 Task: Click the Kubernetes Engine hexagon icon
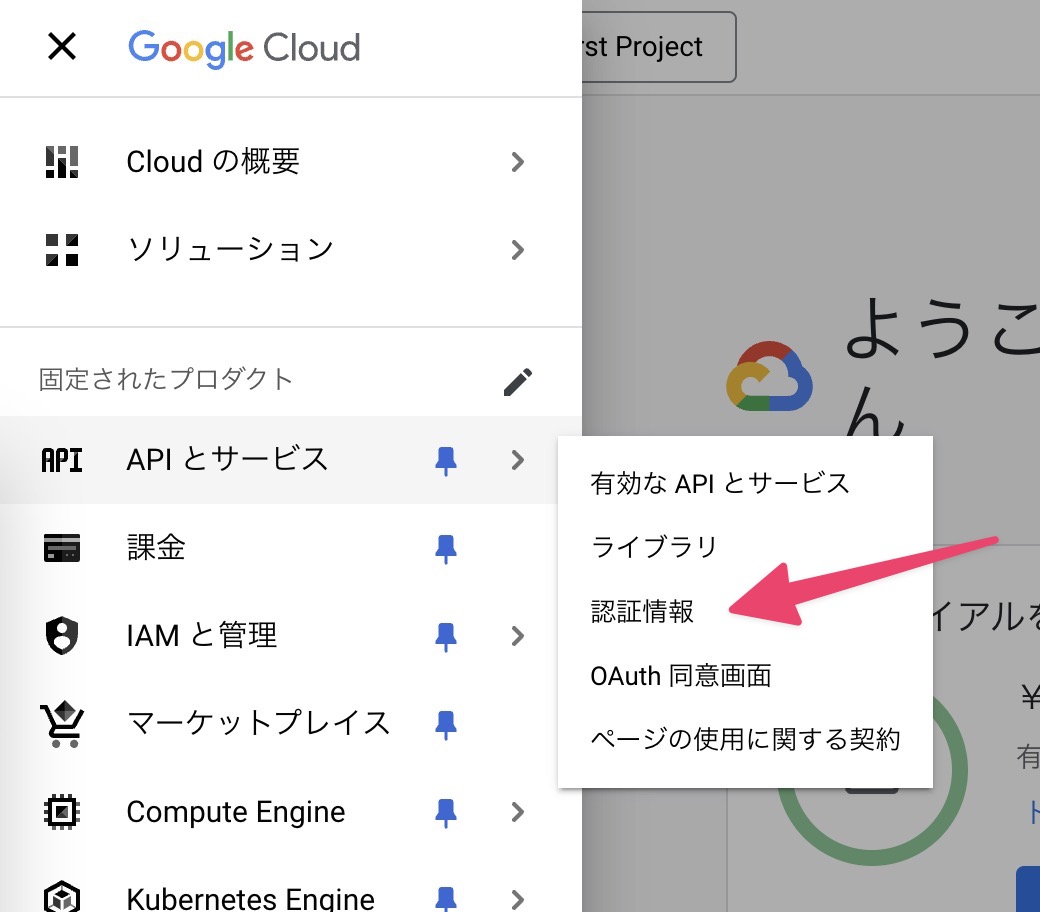[x=60, y=897]
